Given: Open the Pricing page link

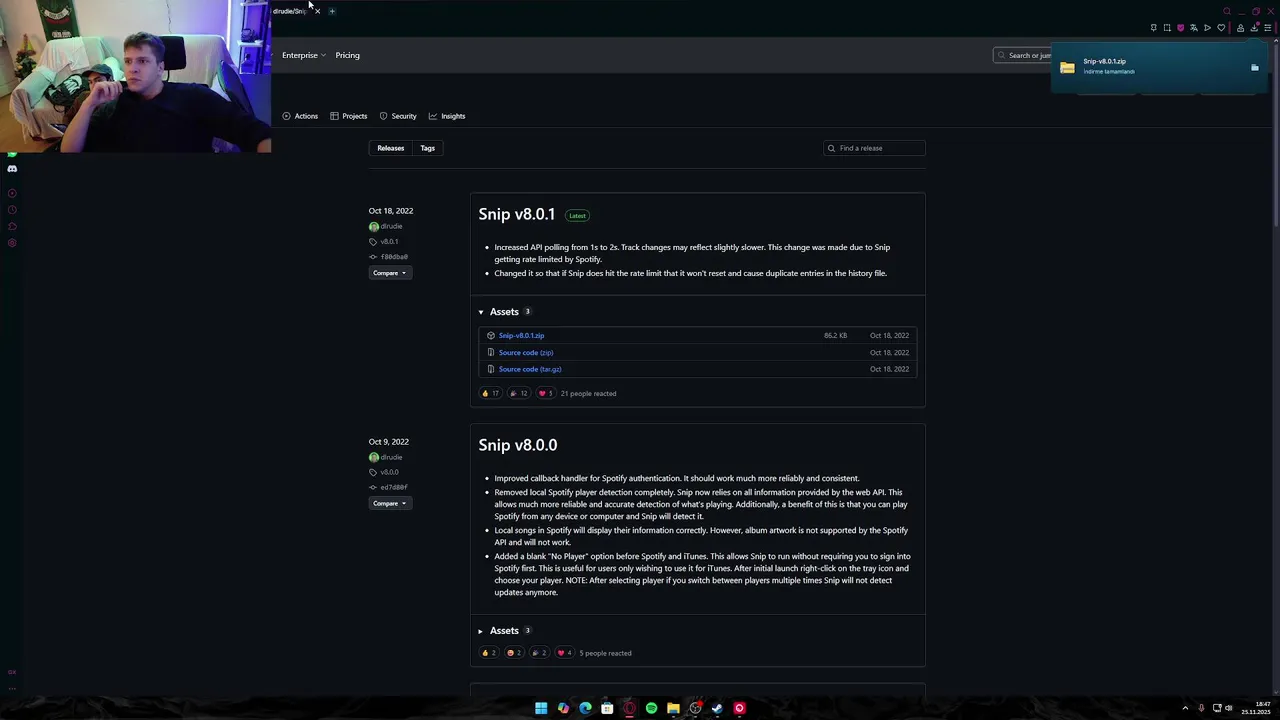Looking at the screenshot, I should pyautogui.click(x=347, y=55).
